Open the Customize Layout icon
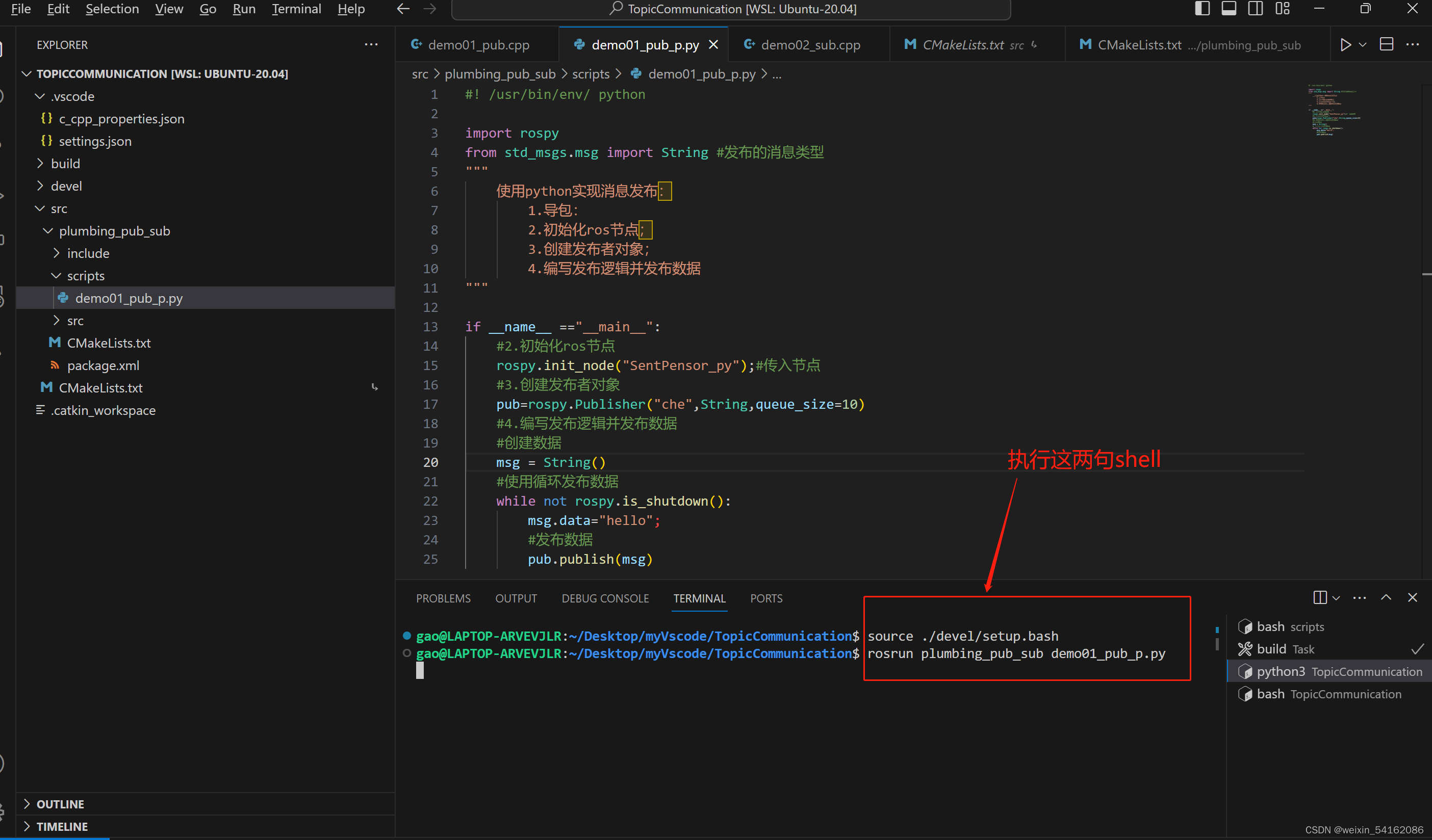This screenshot has width=1432, height=840. [x=1283, y=9]
